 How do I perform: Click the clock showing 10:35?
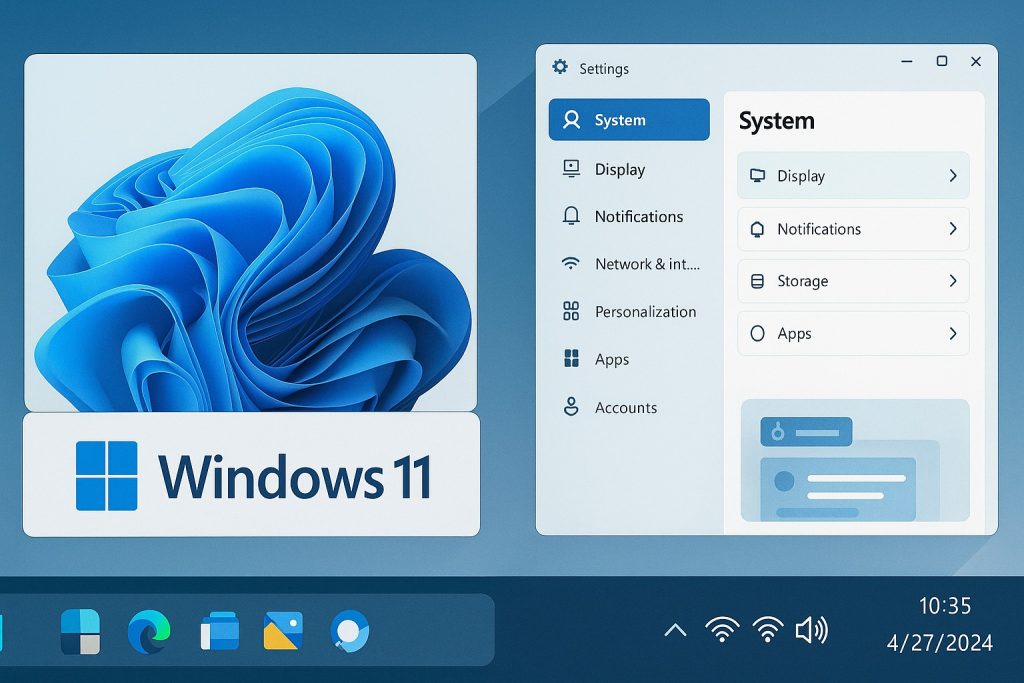pos(945,606)
